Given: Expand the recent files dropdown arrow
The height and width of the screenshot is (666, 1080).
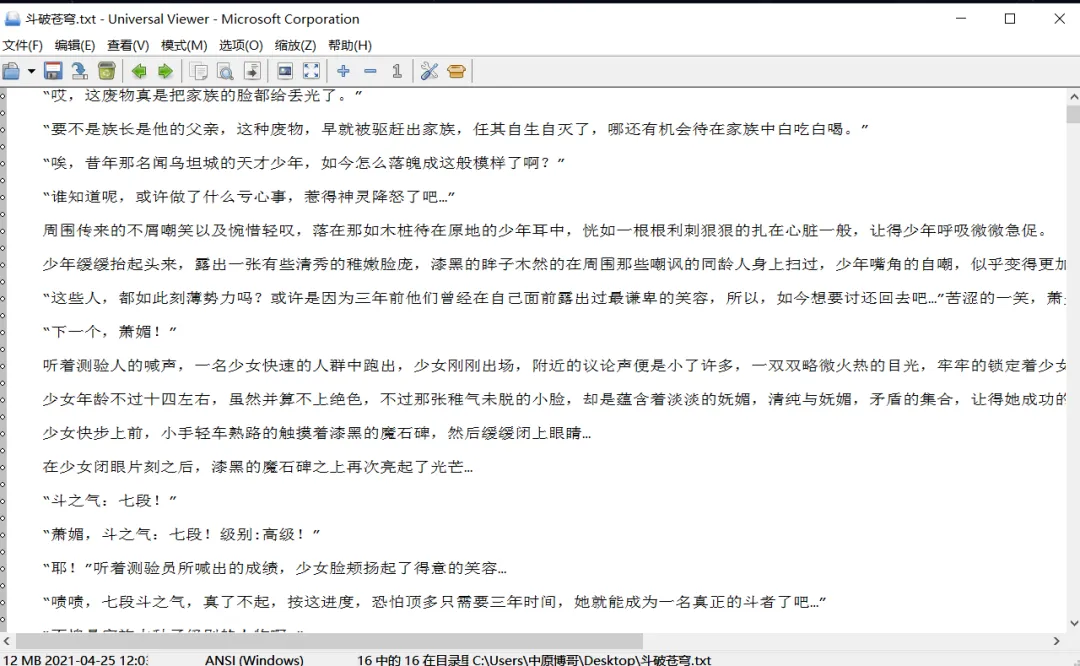Looking at the screenshot, I should click(31, 71).
